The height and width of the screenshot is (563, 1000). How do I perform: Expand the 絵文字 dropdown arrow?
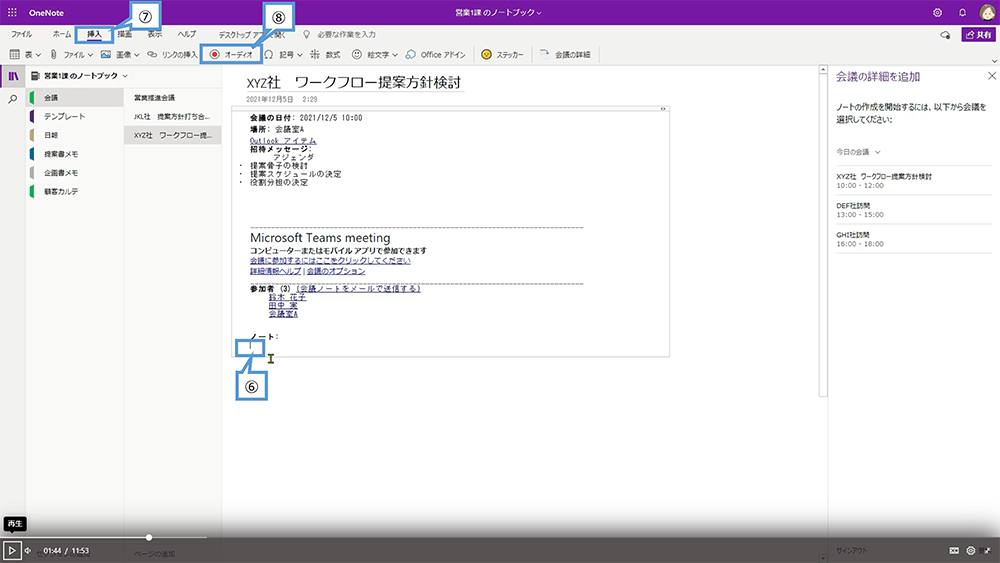[x=395, y=55]
